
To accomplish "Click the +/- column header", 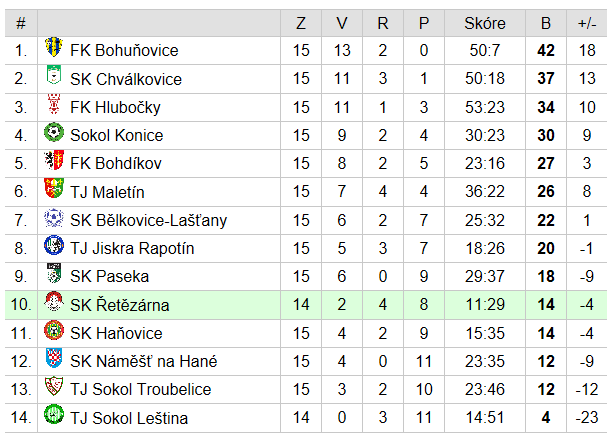I will (x=587, y=23).
